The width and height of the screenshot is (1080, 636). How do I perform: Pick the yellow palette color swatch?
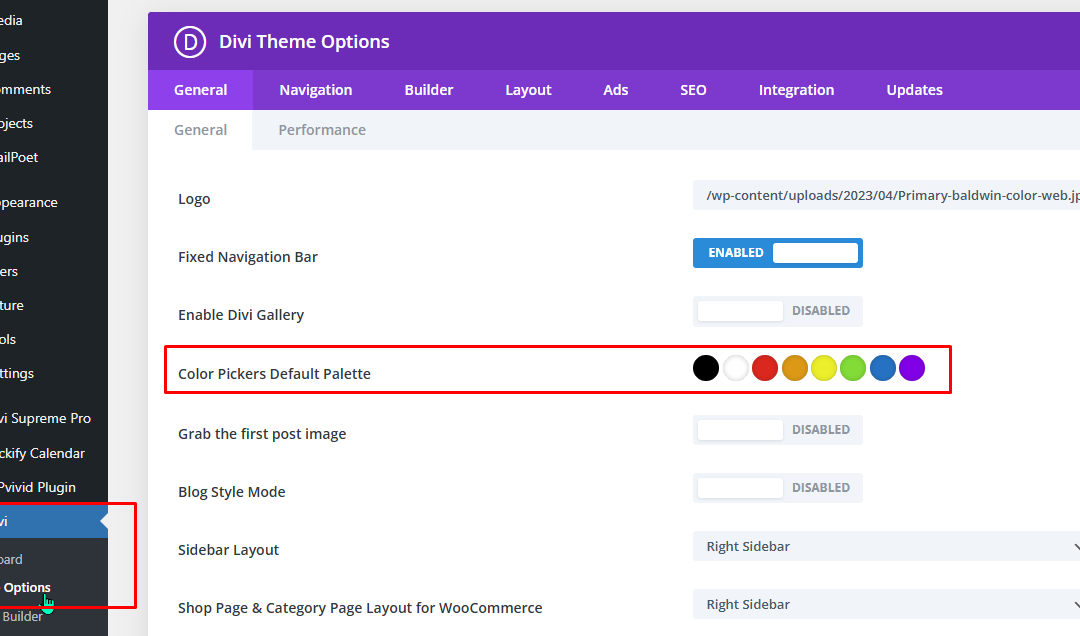click(824, 368)
